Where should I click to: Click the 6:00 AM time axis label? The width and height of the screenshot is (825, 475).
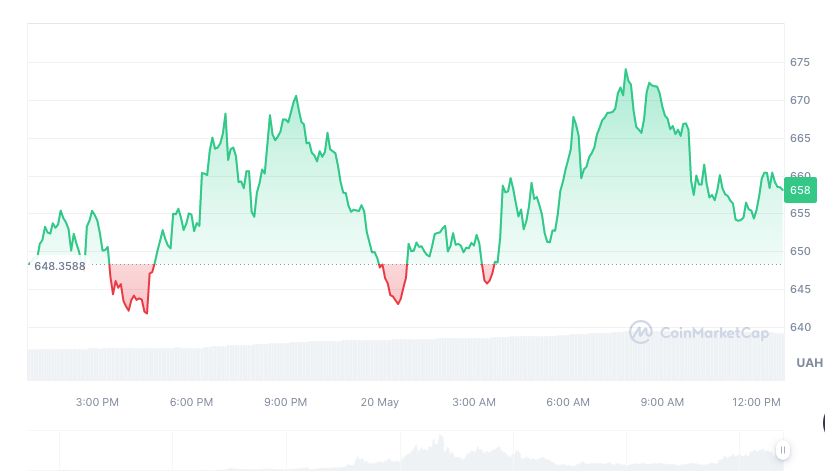pyautogui.click(x=568, y=402)
